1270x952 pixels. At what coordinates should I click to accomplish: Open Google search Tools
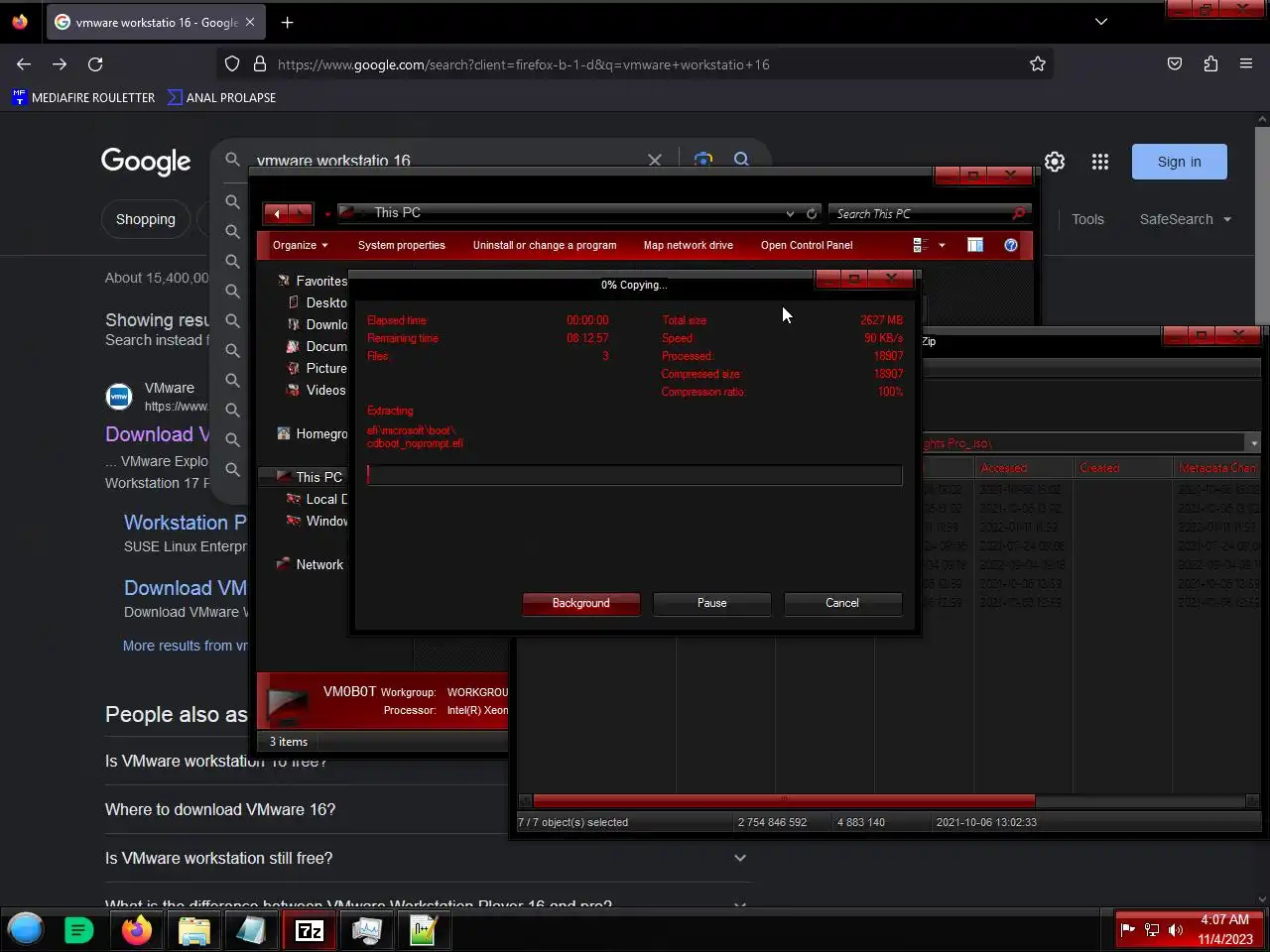(1087, 219)
